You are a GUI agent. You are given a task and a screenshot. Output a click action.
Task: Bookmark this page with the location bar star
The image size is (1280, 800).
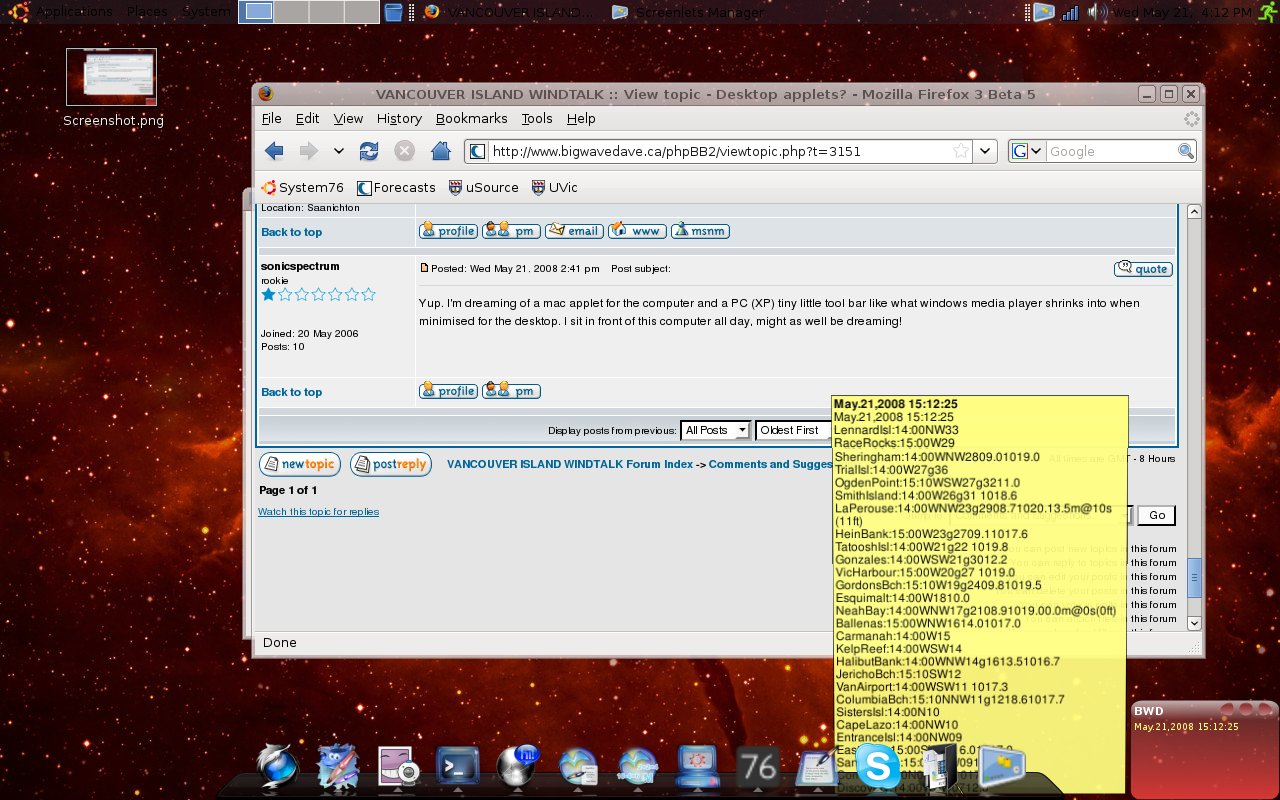coord(960,151)
